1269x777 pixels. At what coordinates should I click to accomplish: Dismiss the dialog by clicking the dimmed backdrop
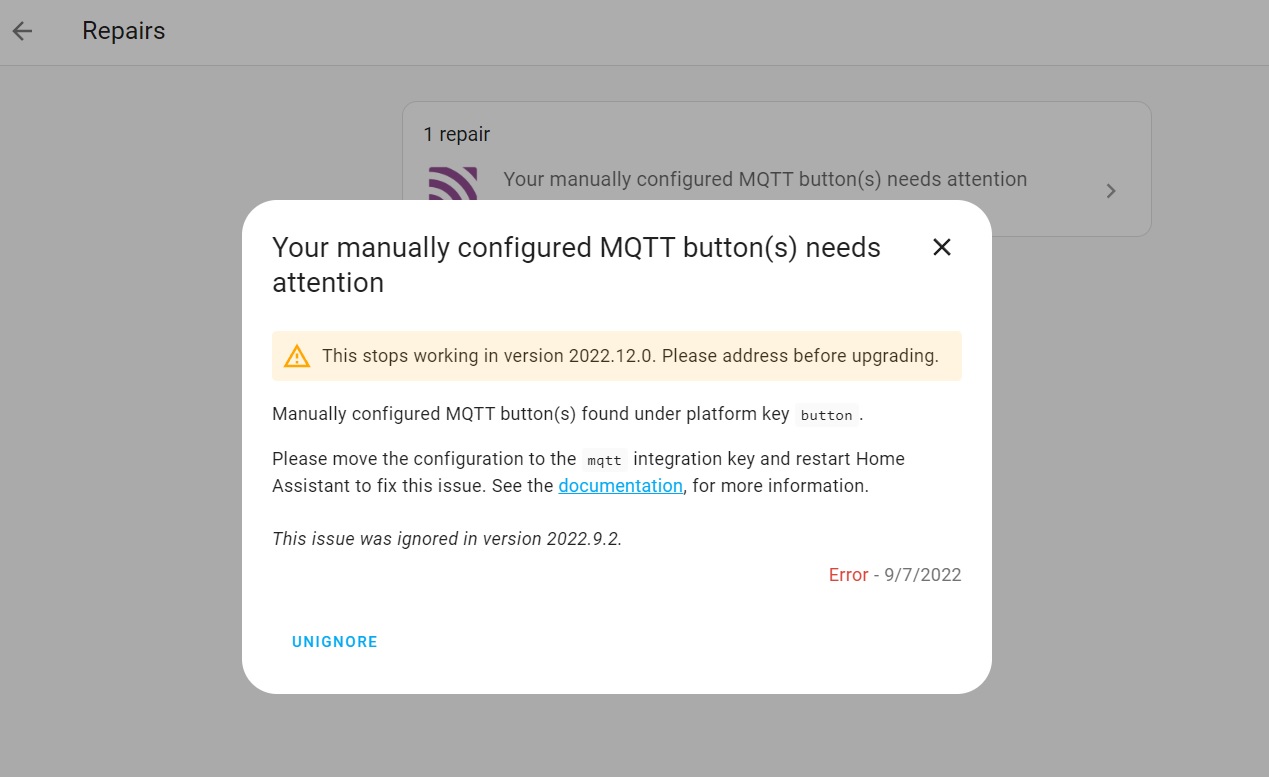(x=120, y=400)
